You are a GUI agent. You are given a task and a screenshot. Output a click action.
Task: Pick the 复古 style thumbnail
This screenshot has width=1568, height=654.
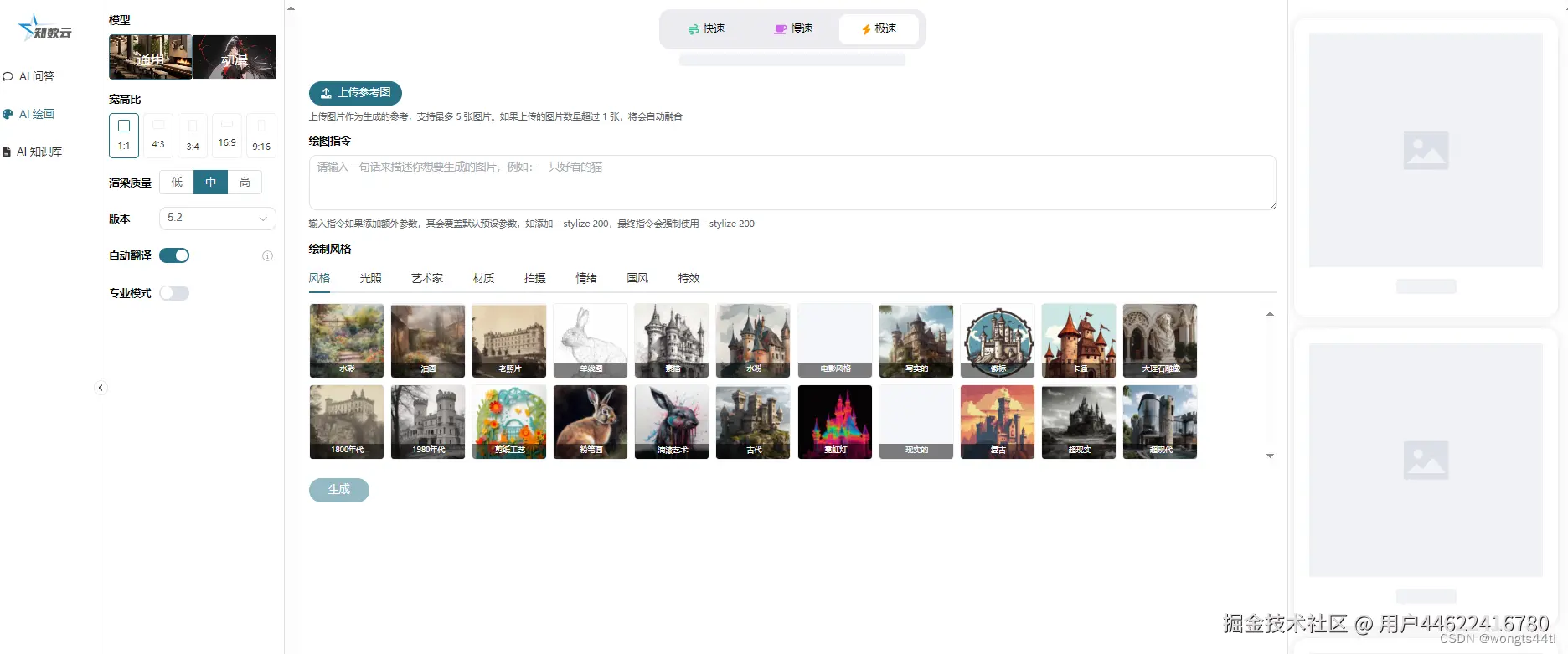pyautogui.click(x=998, y=422)
